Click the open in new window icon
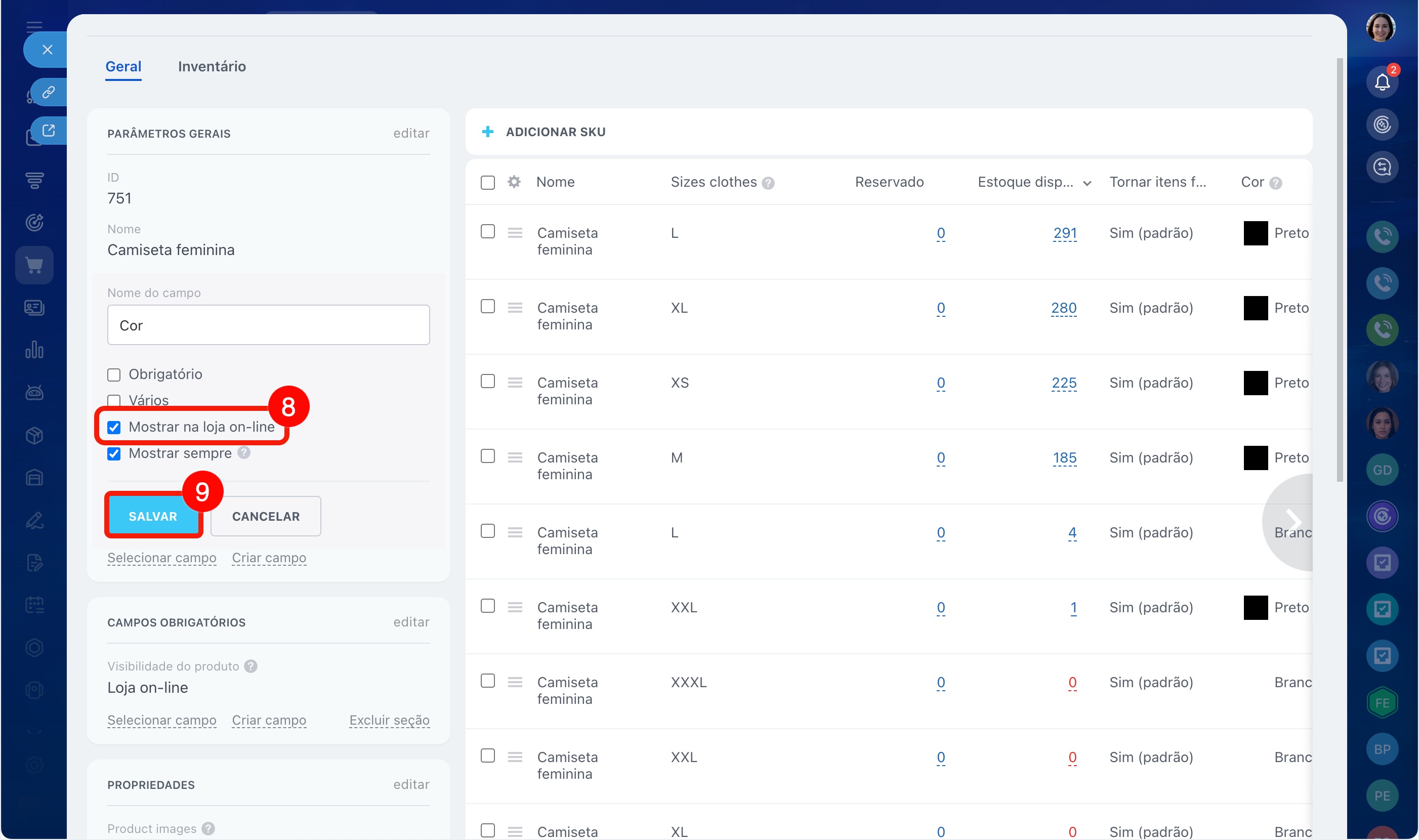The width and height of the screenshot is (1419, 840). (49, 131)
